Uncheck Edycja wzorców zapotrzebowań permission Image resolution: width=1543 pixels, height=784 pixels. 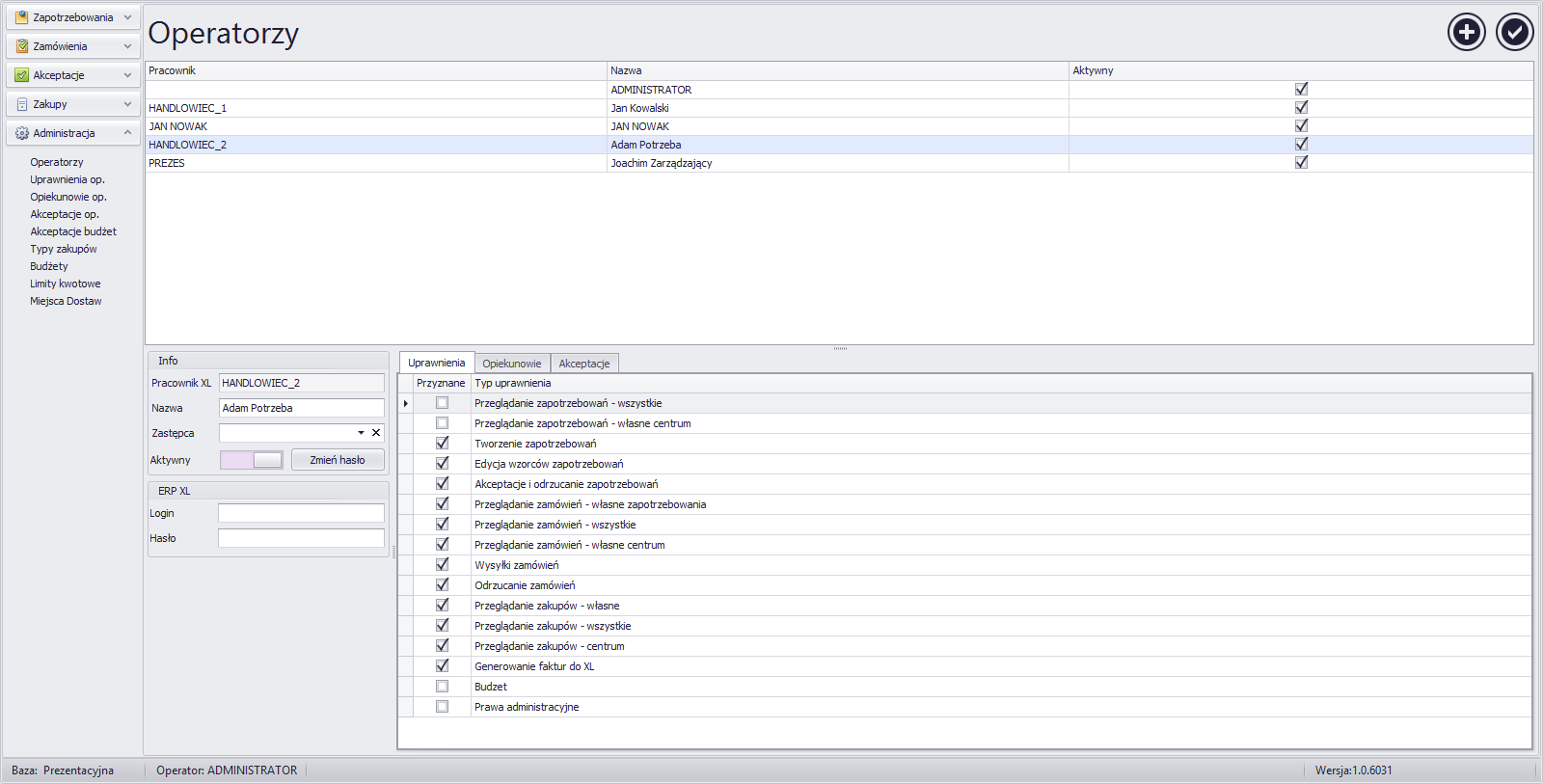pyautogui.click(x=442, y=464)
